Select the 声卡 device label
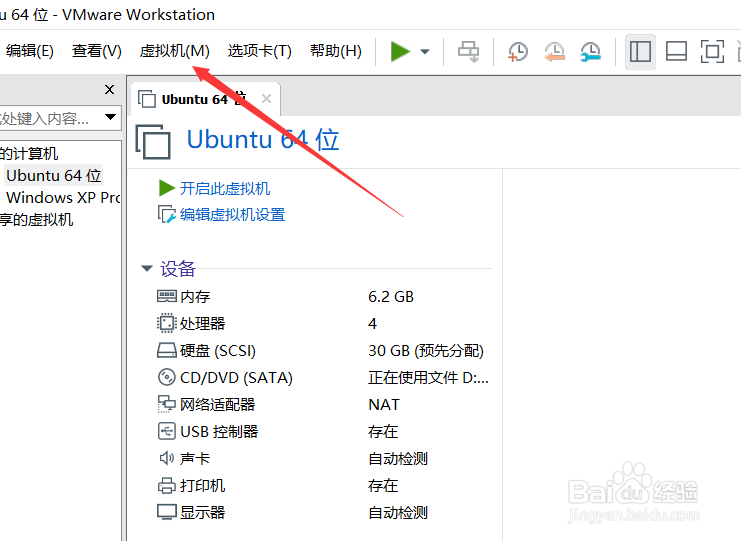The image size is (741, 541). pos(195,459)
